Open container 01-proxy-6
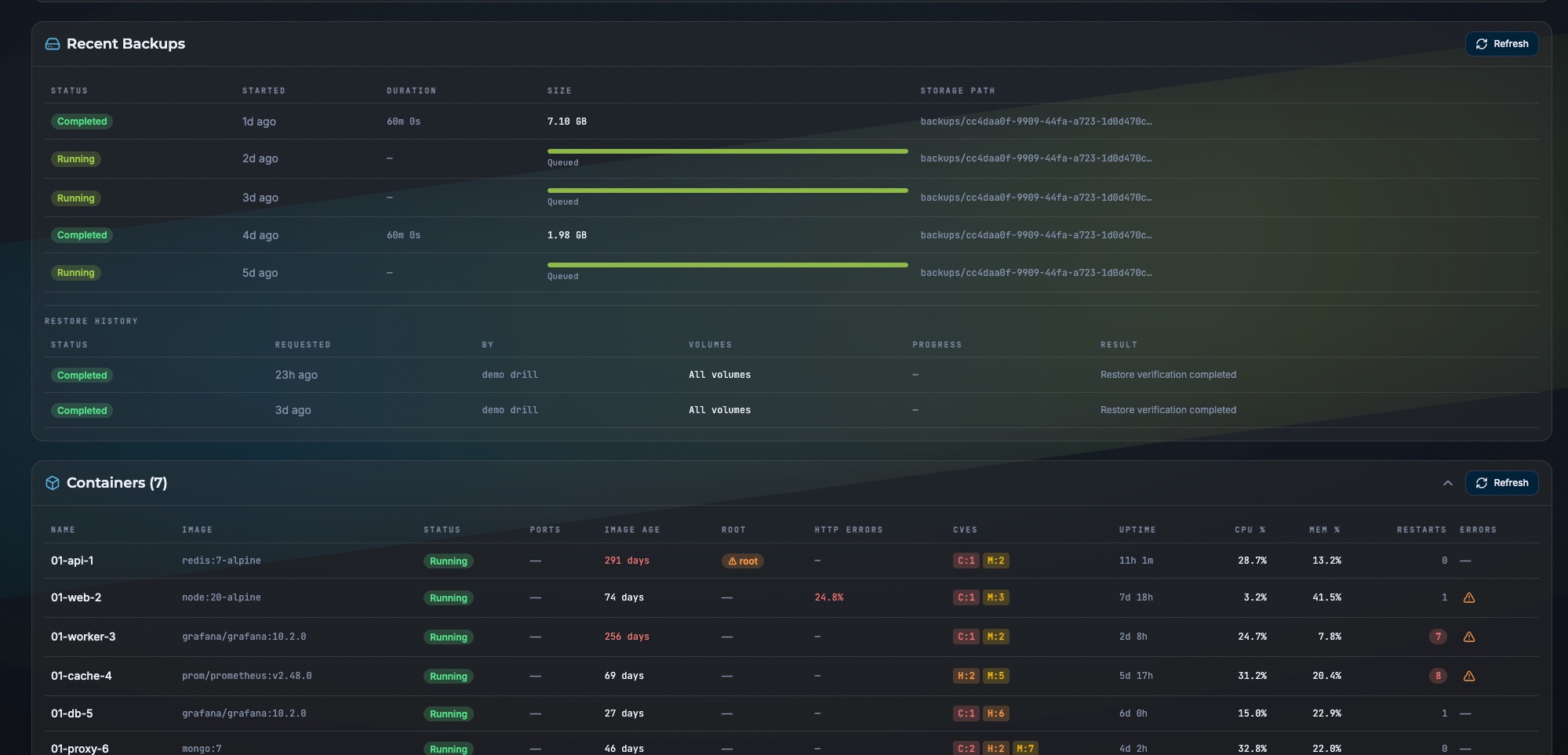Screen dimensions: 1568x755 (80, 749)
